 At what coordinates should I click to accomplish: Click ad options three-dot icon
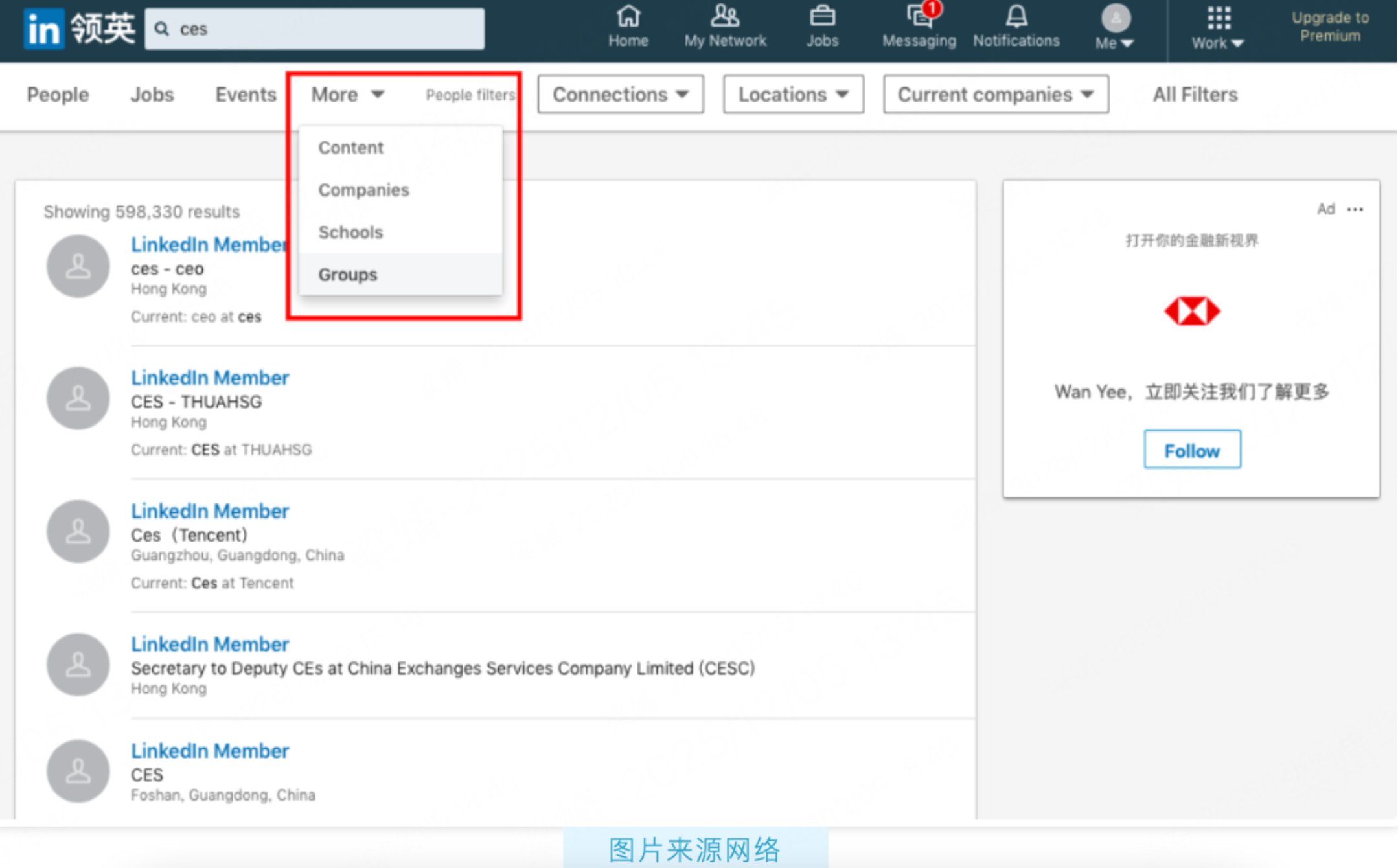click(1355, 209)
